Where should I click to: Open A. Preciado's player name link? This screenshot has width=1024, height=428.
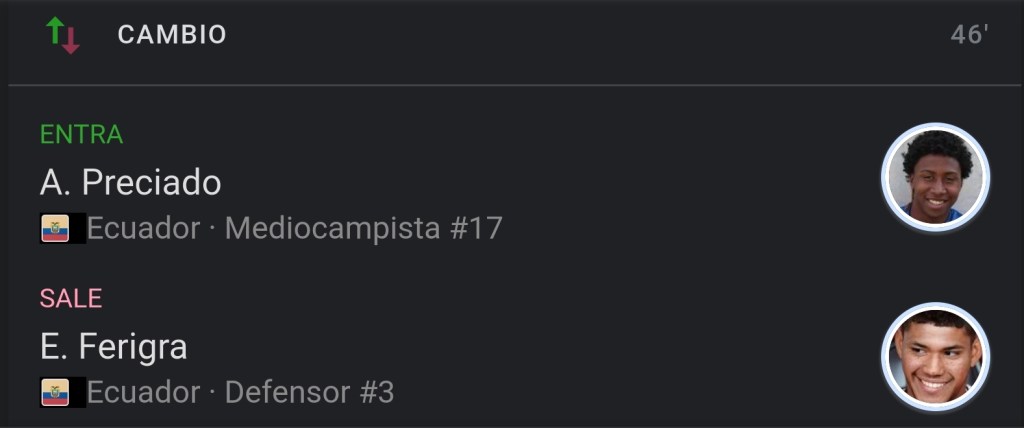click(130, 182)
